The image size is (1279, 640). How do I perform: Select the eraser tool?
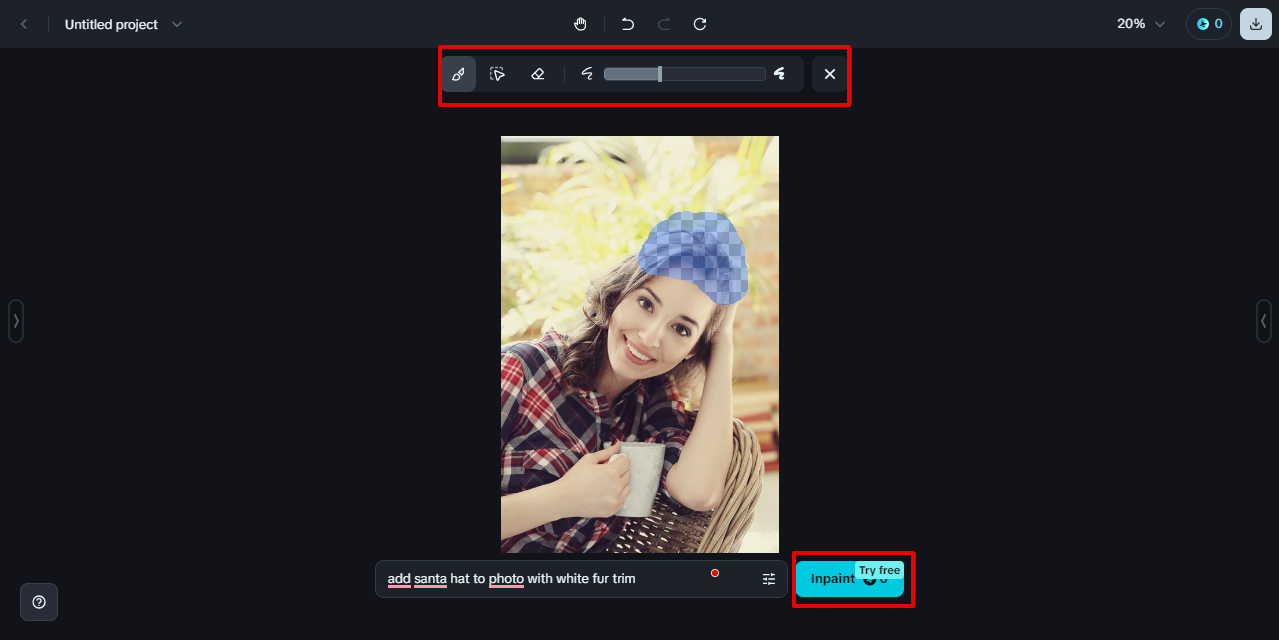tap(537, 74)
